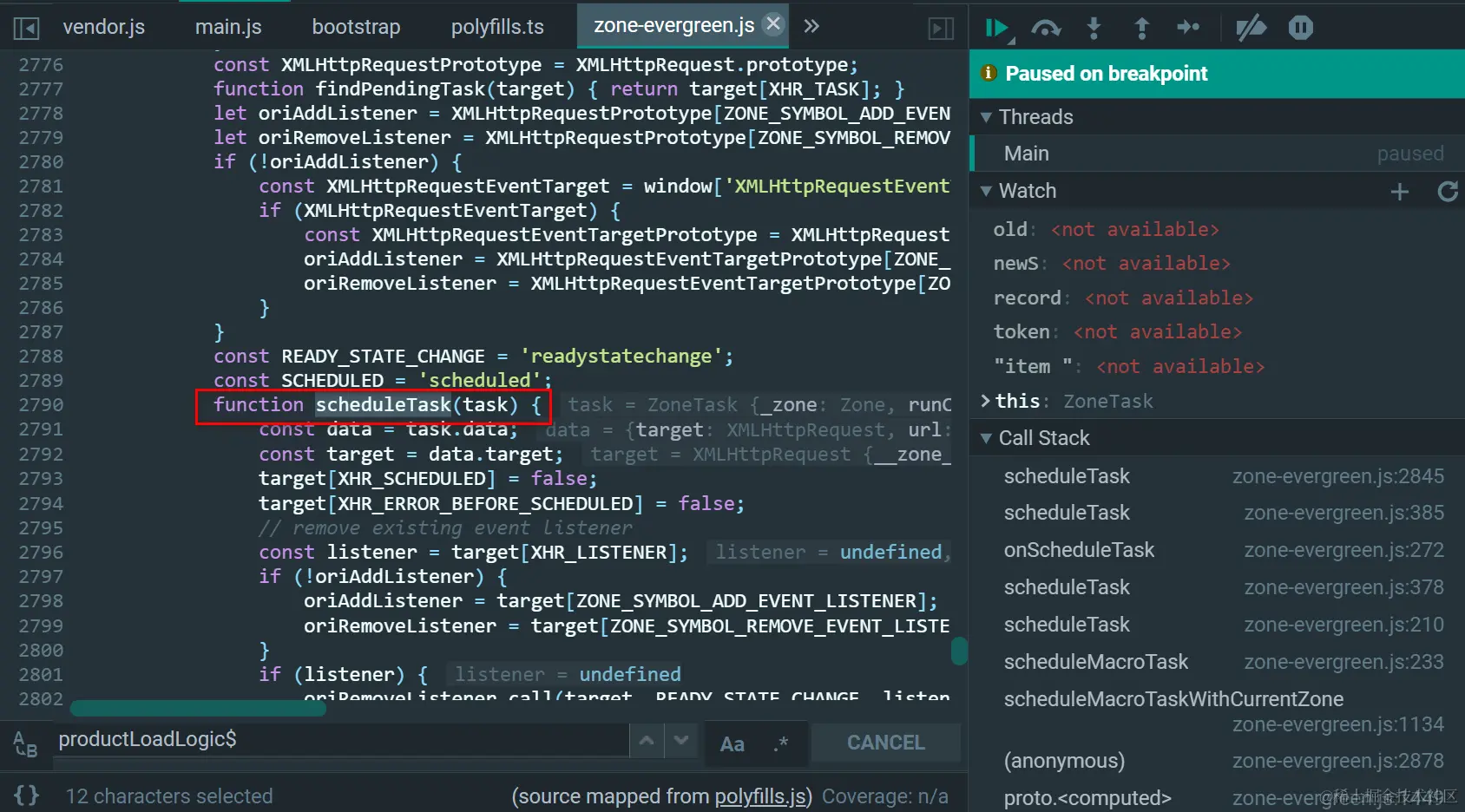1465x812 pixels.
Task: Toggle match case option Aa
Action: (x=732, y=743)
